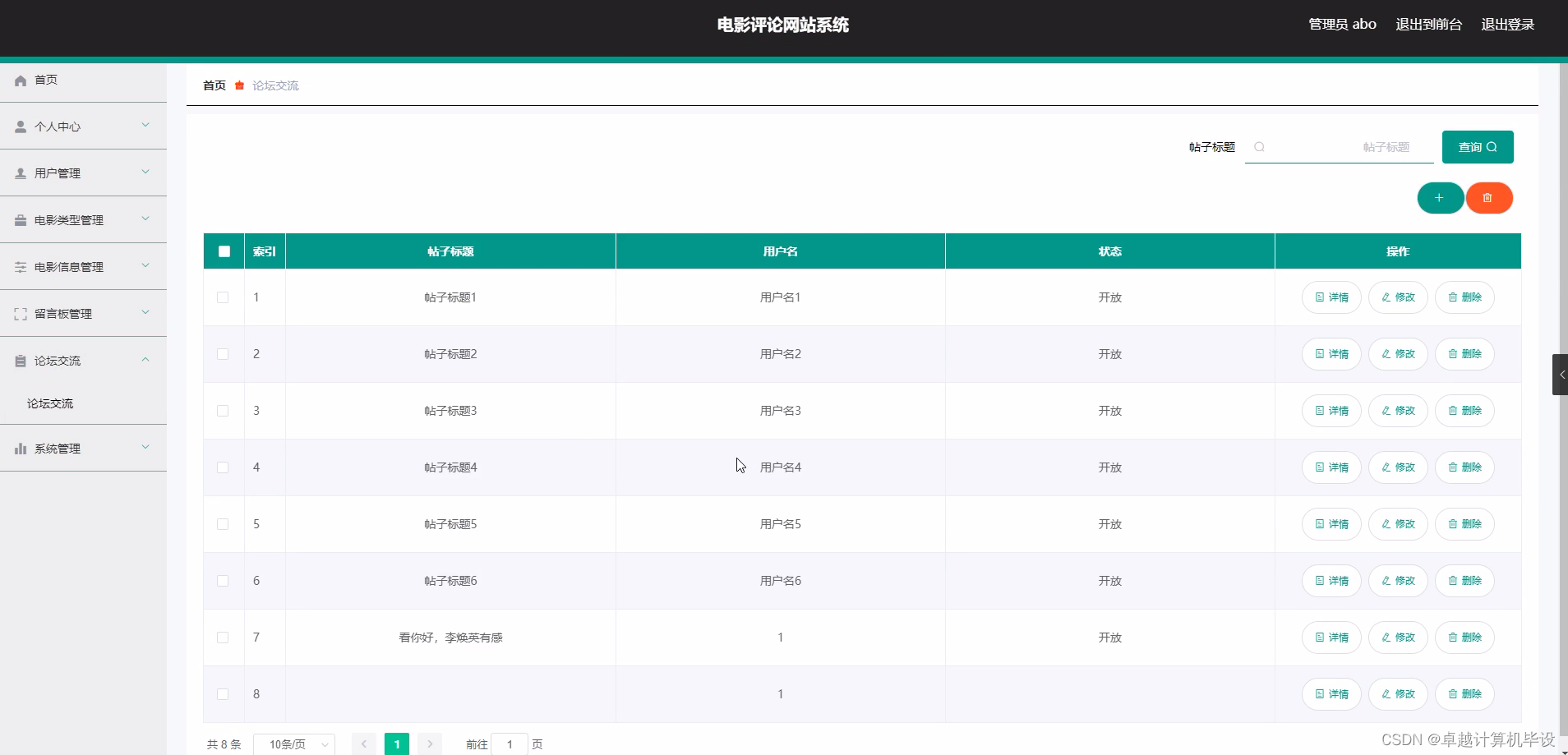Check the checkbox for 帖子标题5
This screenshot has height=755, width=1568.
pyautogui.click(x=223, y=524)
